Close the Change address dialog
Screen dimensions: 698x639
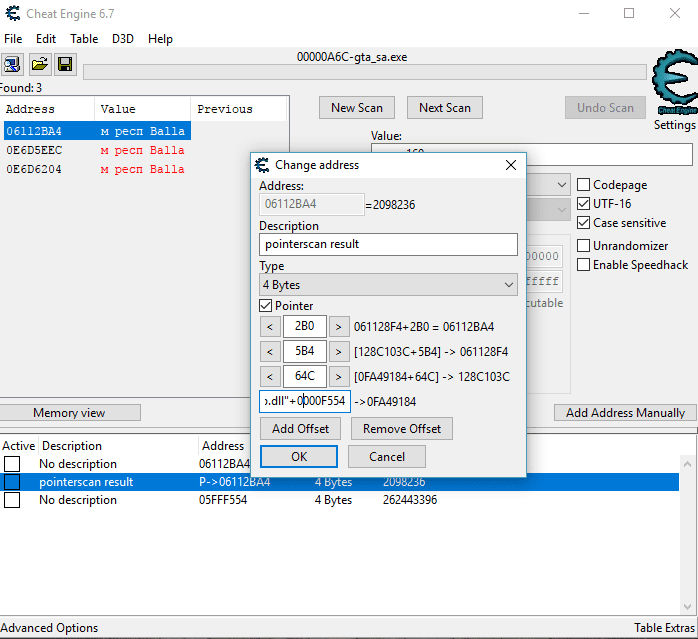(511, 165)
